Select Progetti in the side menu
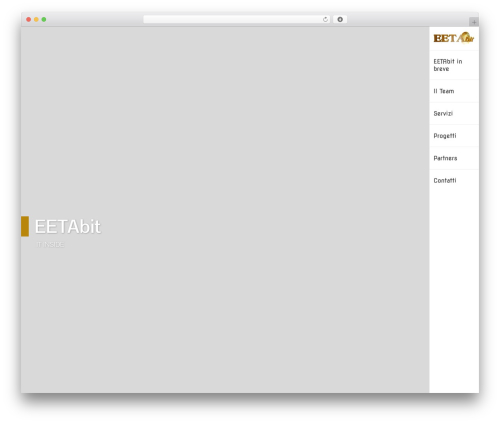The image size is (500, 423). coord(445,136)
